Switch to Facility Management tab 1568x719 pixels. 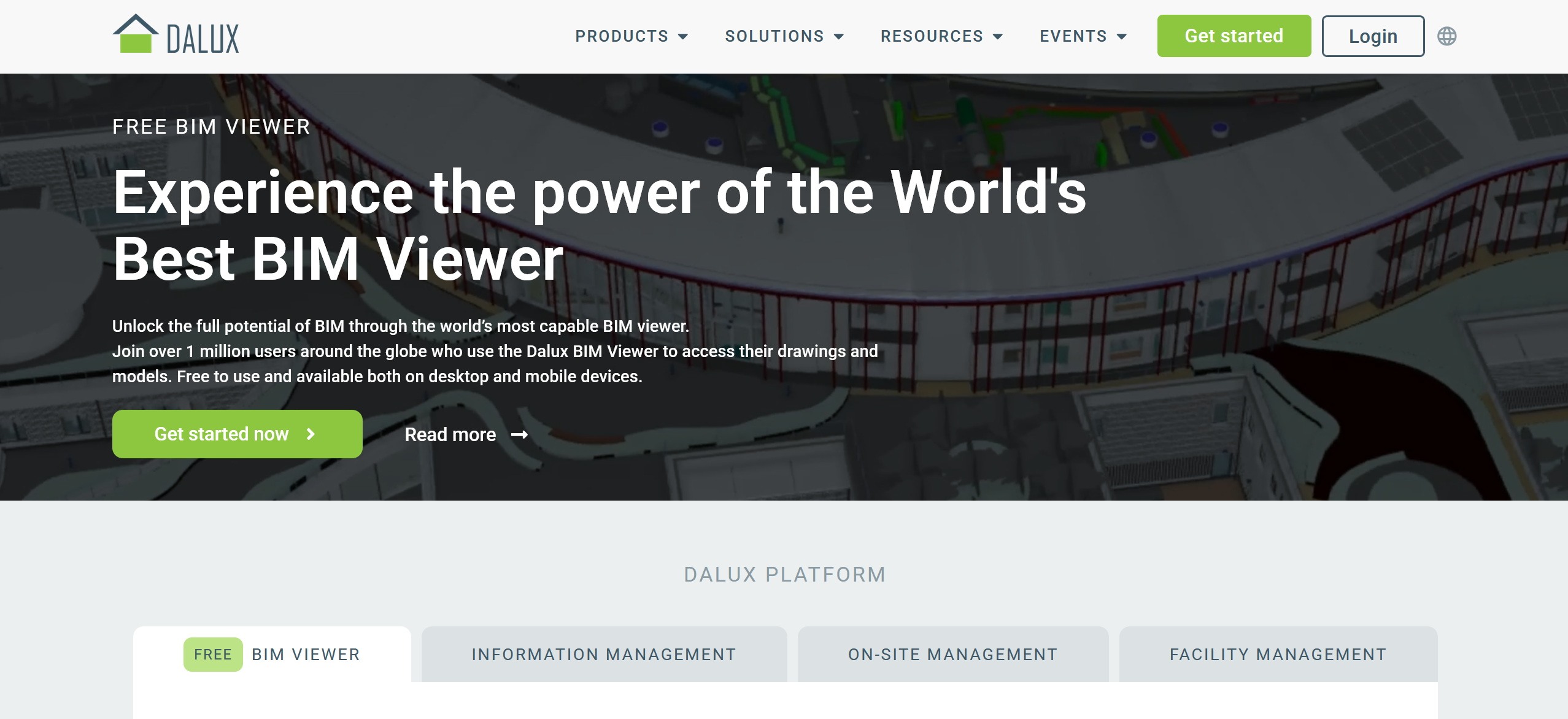coord(1278,655)
